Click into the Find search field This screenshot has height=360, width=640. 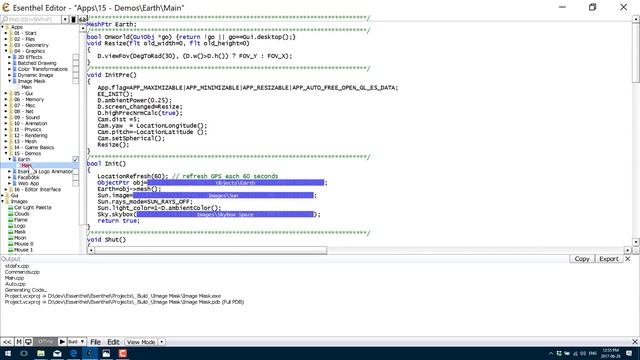click(x=31, y=19)
